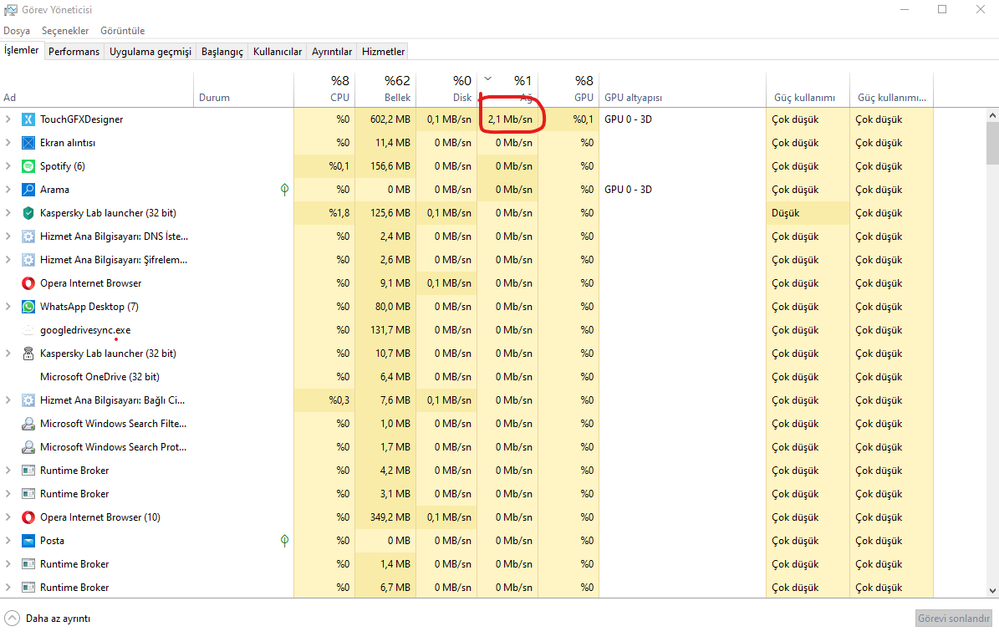Sort by the Disk column header
999x636 pixels.
447,89
